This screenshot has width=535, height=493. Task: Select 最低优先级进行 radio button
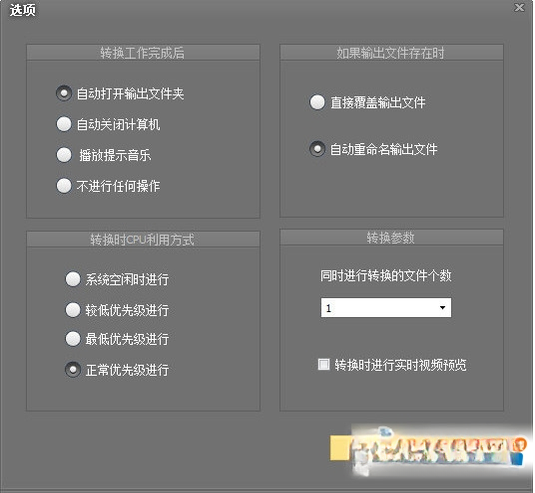(73, 339)
